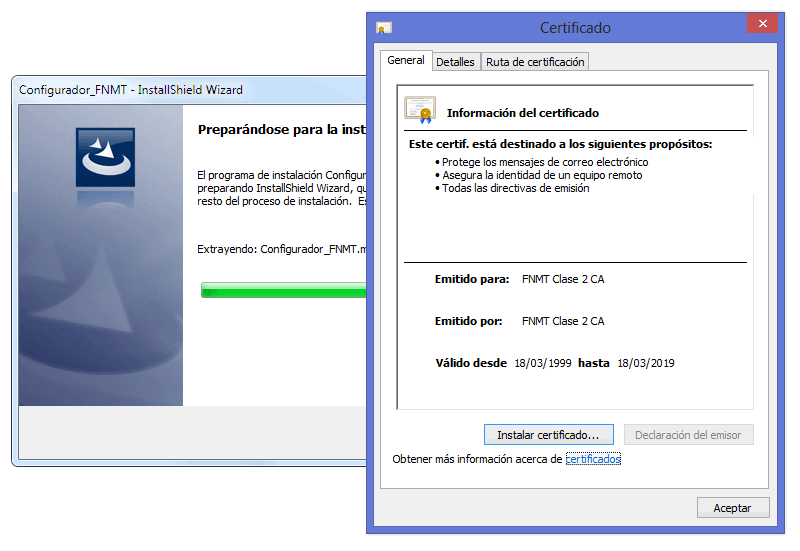The image size is (800, 551).
Task: Click the 'Asegura la identidad de un equipo remoto' line
Action: pyautogui.click(x=542, y=175)
